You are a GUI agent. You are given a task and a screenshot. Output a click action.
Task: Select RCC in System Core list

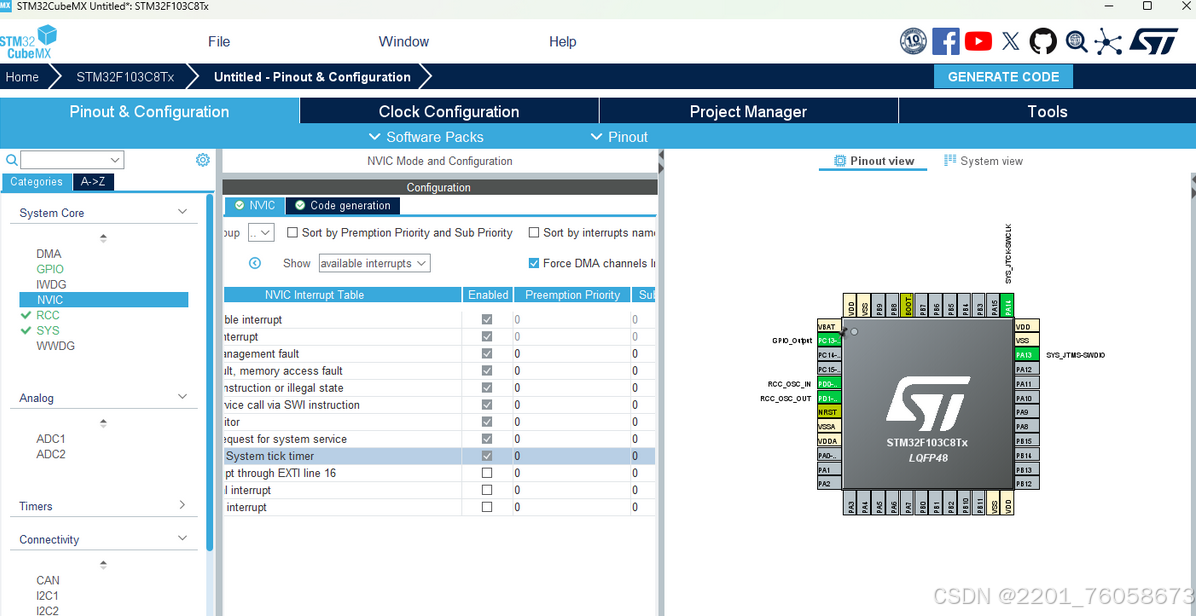coord(47,315)
